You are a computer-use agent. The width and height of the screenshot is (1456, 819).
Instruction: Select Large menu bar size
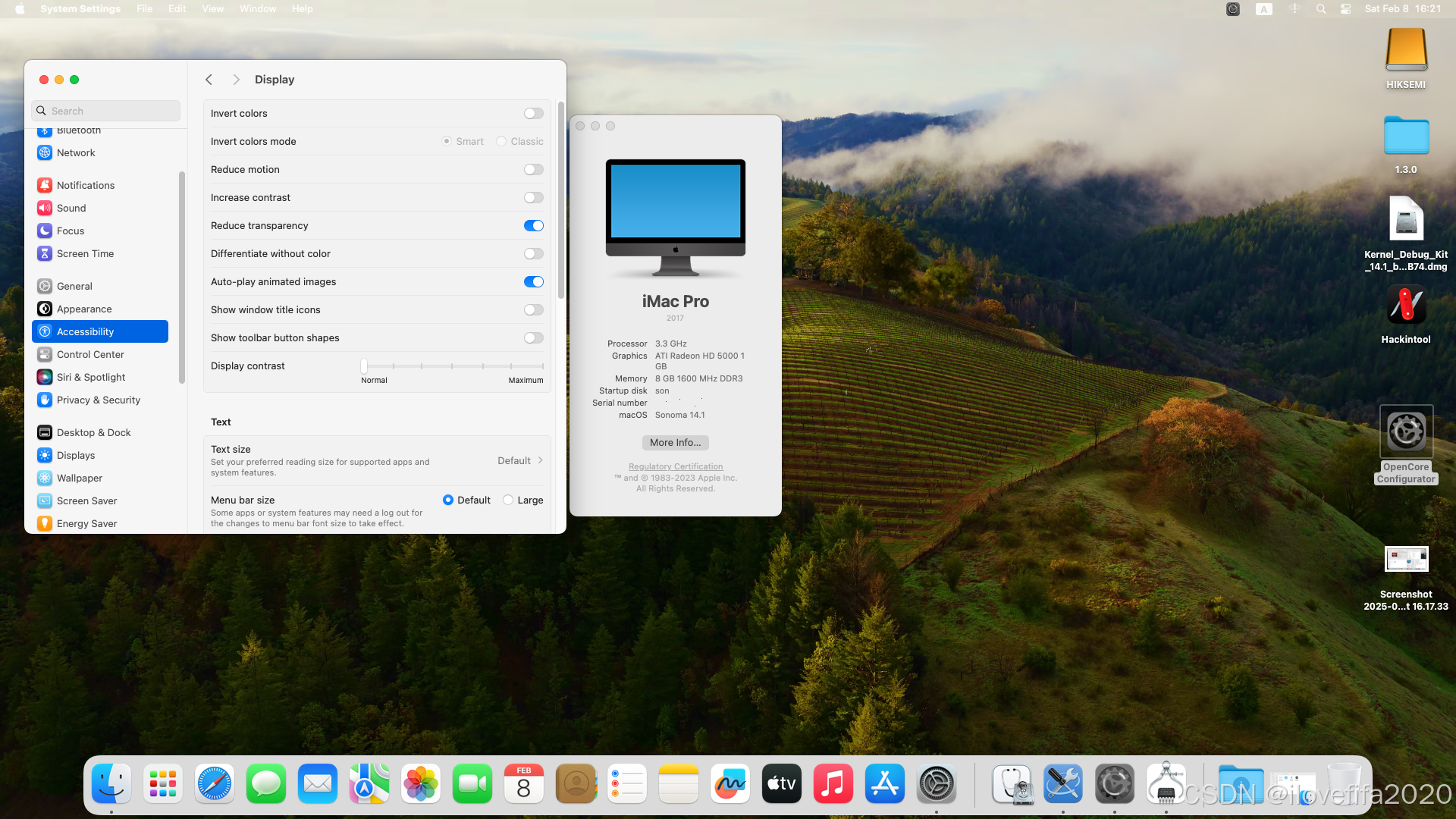tap(509, 500)
